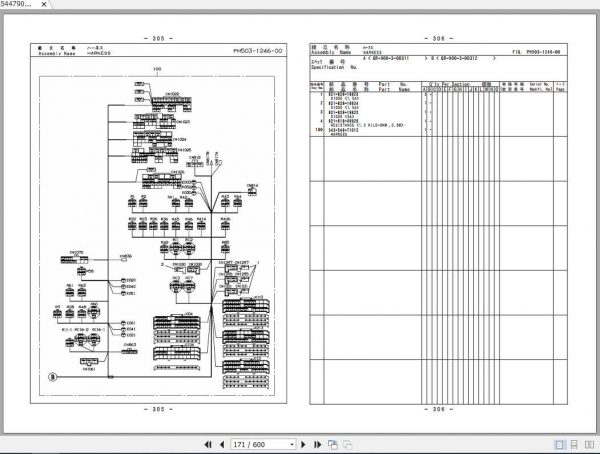Image resolution: width=600 pixels, height=454 pixels.
Task: Click the circled B connector marker in diagram
Action: (x=53, y=377)
